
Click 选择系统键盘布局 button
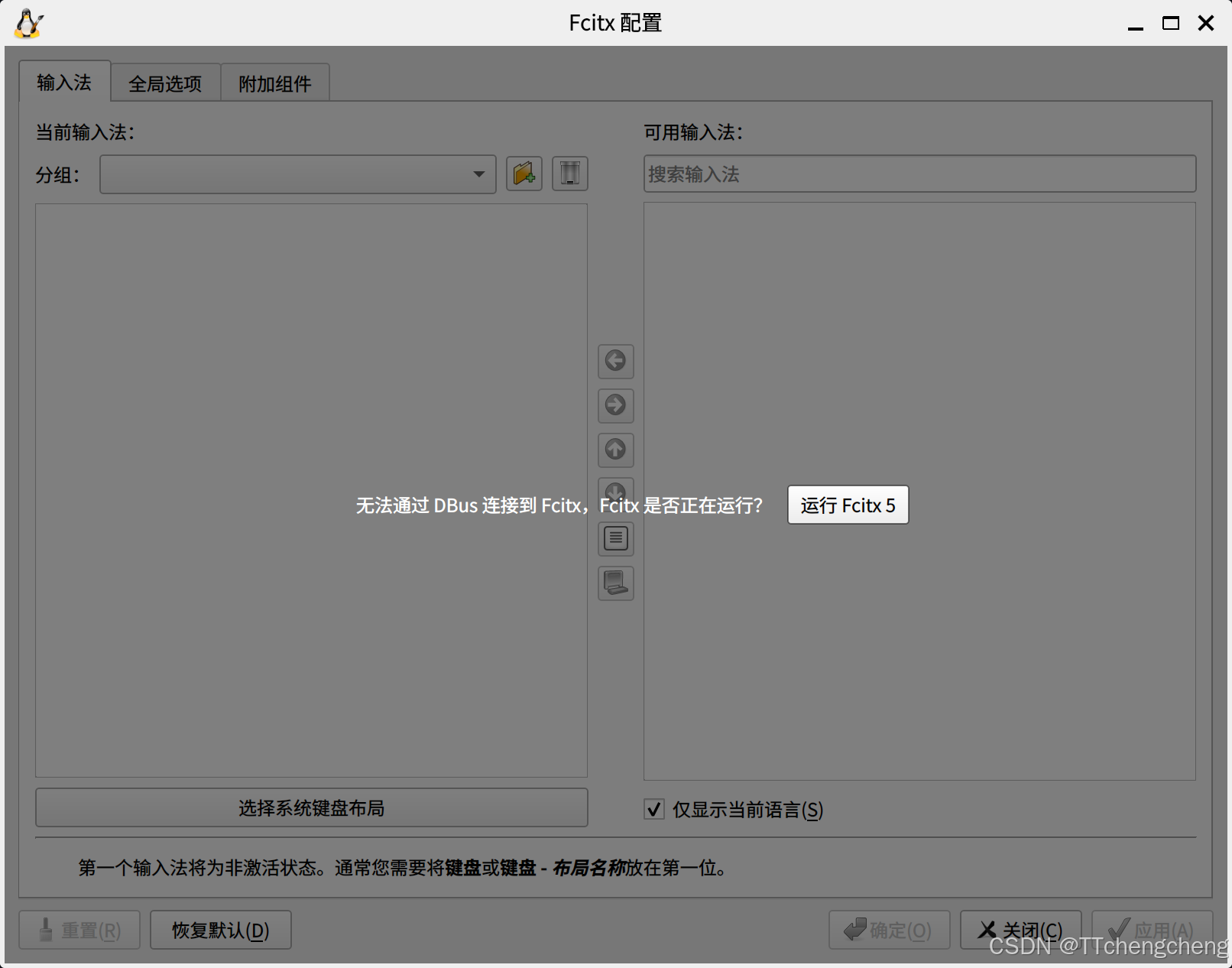click(x=311, y=808)
